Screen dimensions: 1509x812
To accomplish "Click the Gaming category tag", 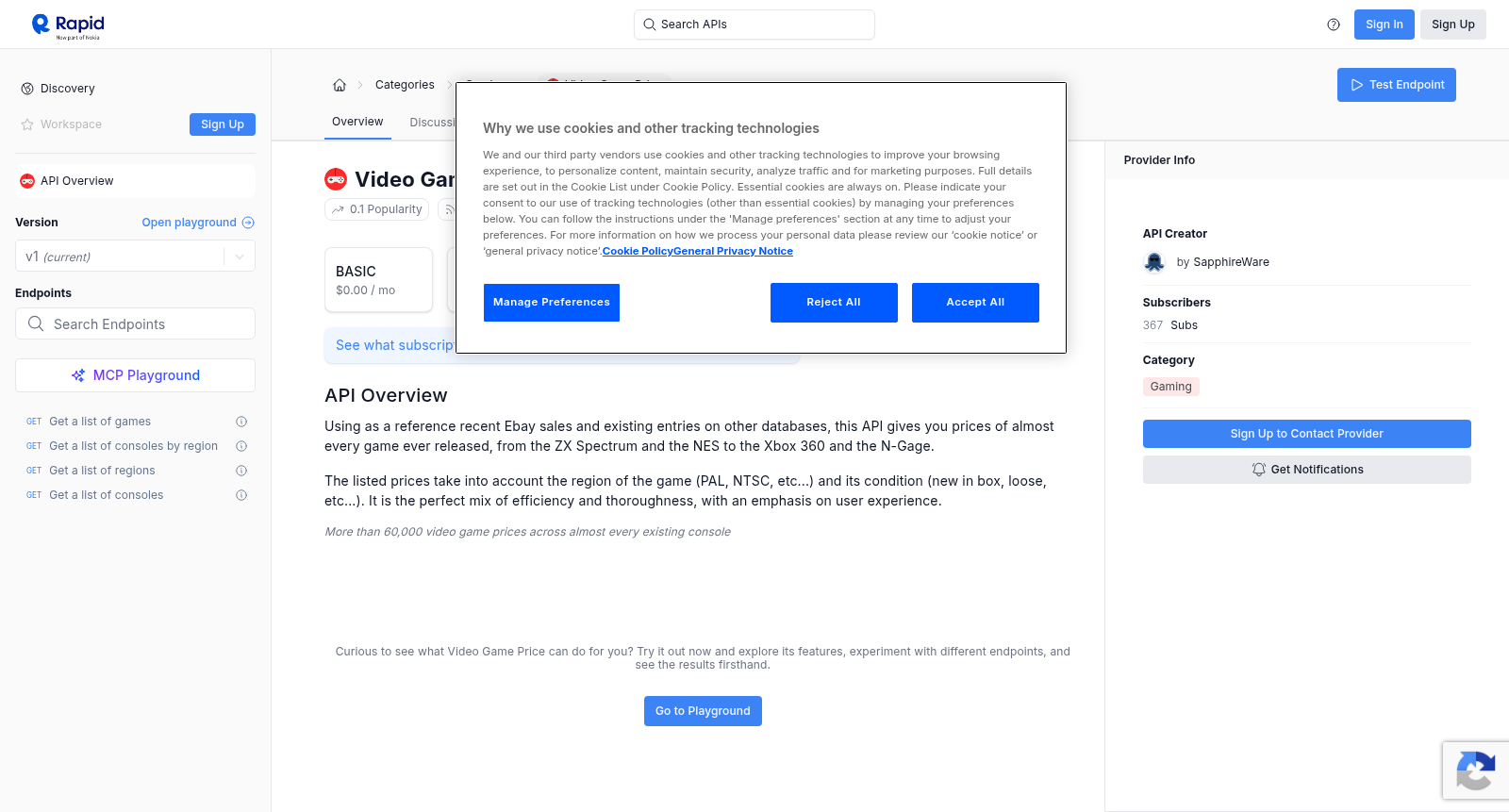I will [x=1171, y=387].
